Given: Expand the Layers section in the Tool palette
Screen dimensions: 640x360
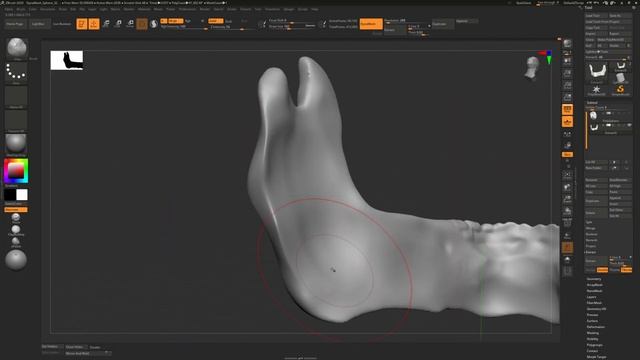Looking at the screenshot, I should pyautogui.click(x=591, y=297).
